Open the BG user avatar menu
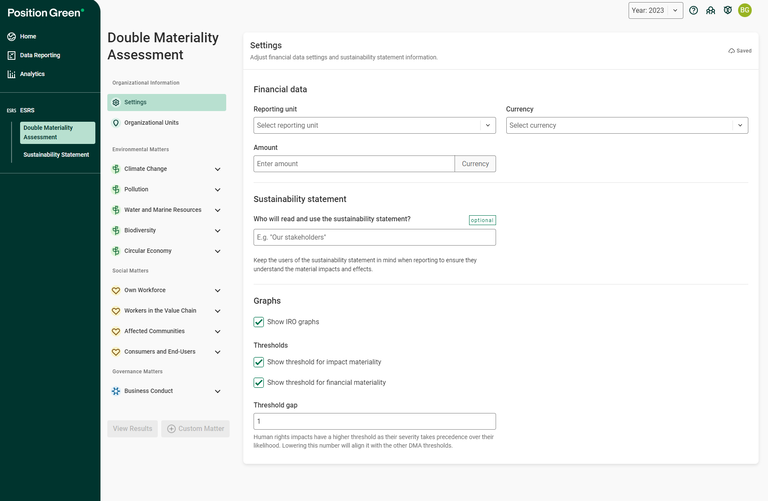This screenshot has height=501, width=768. click(x=745, y=10)
